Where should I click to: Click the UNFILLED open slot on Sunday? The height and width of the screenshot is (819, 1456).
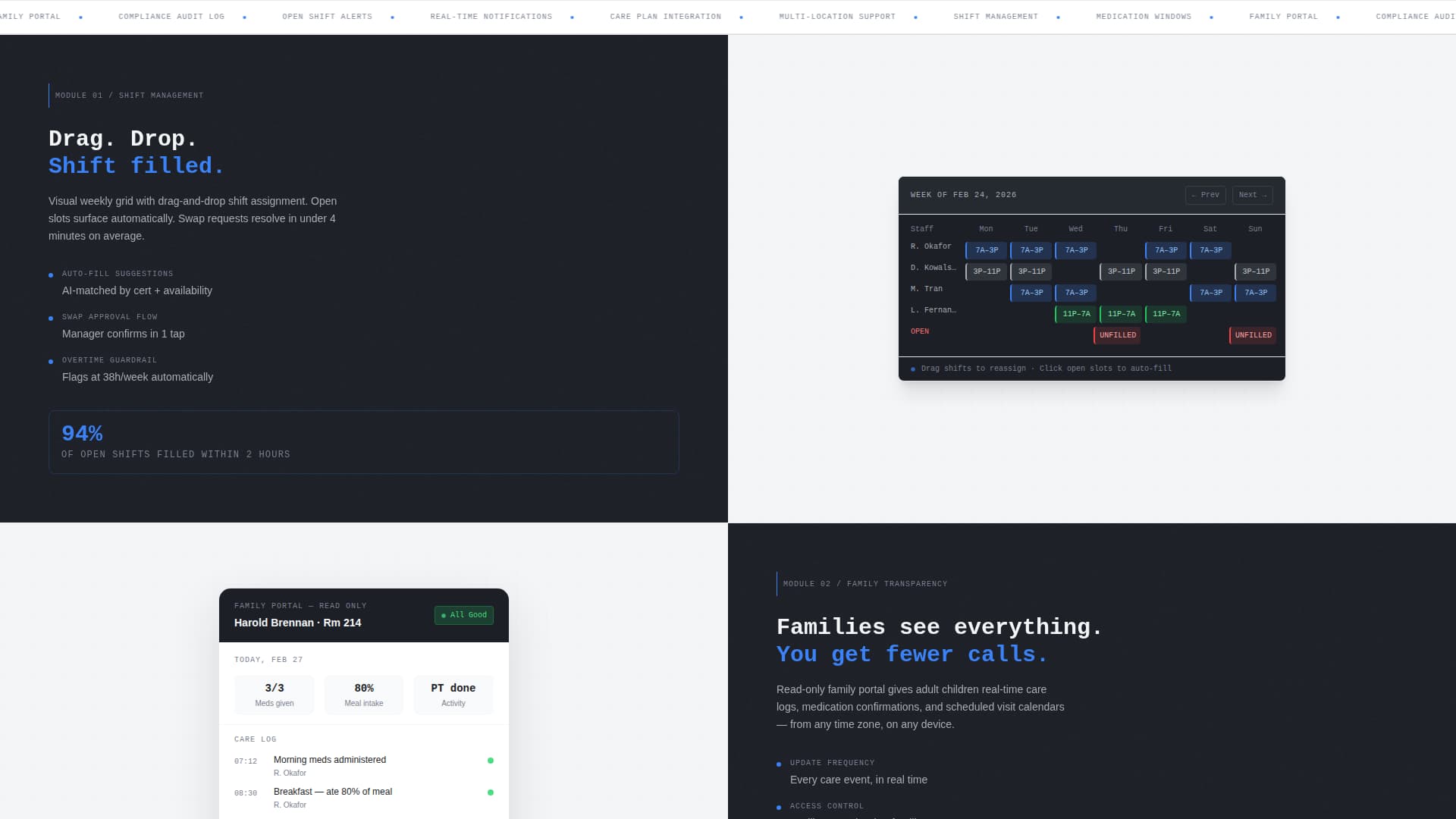[1252, 335]
